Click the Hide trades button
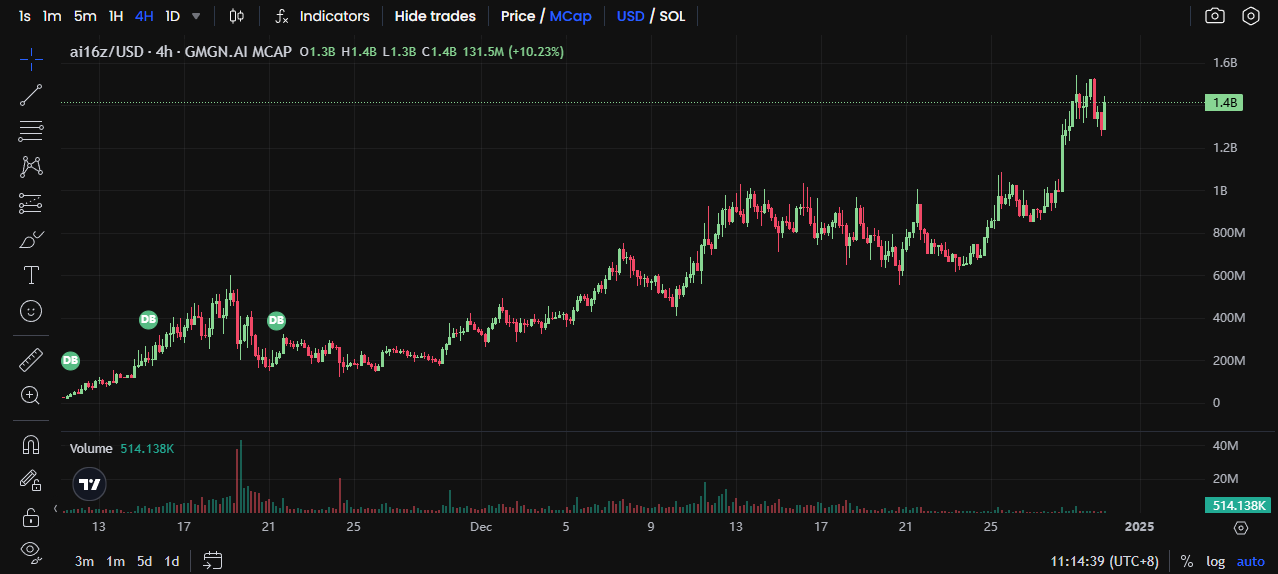Screen dimensions: 1278x574 (x=435, y=16)
